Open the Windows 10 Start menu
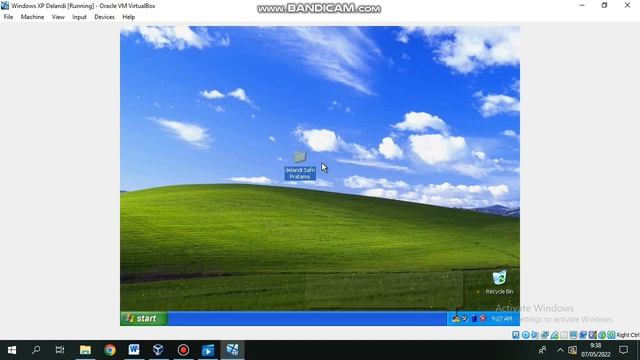640x360 pixels. click(12, 350)
